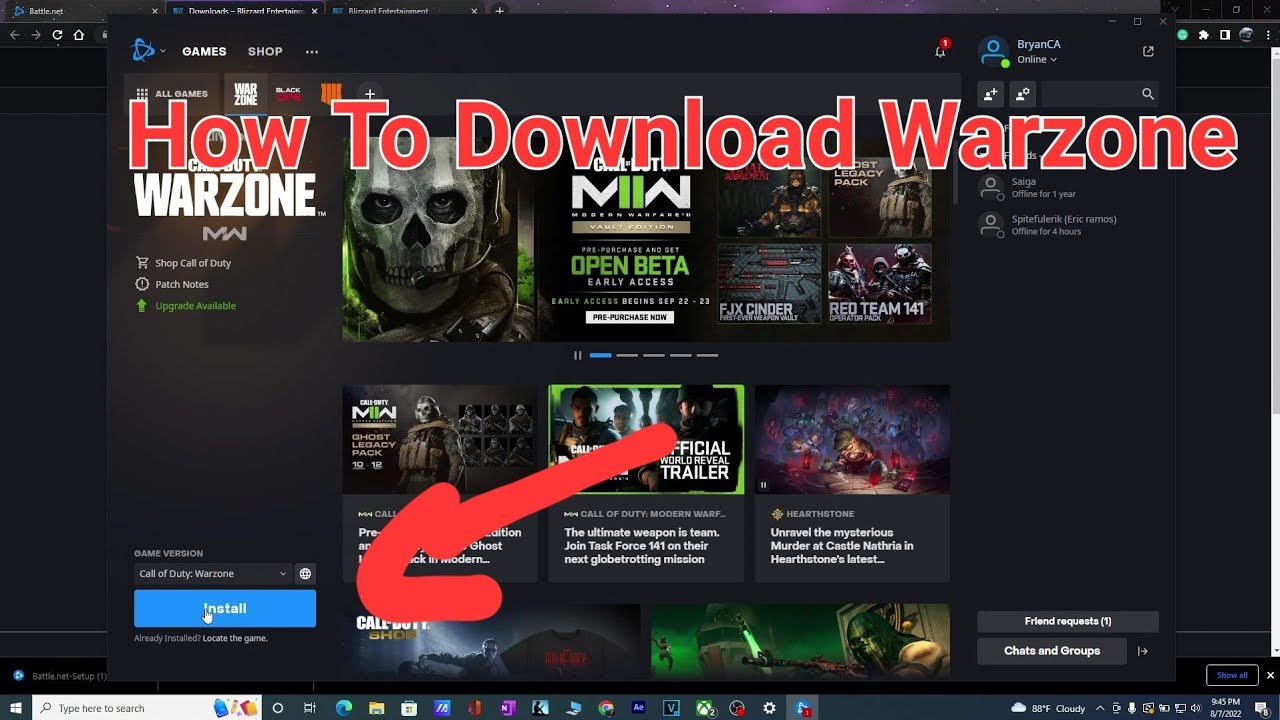
Task: Open the BryanCA profile avatar
Action: point(993,52)
